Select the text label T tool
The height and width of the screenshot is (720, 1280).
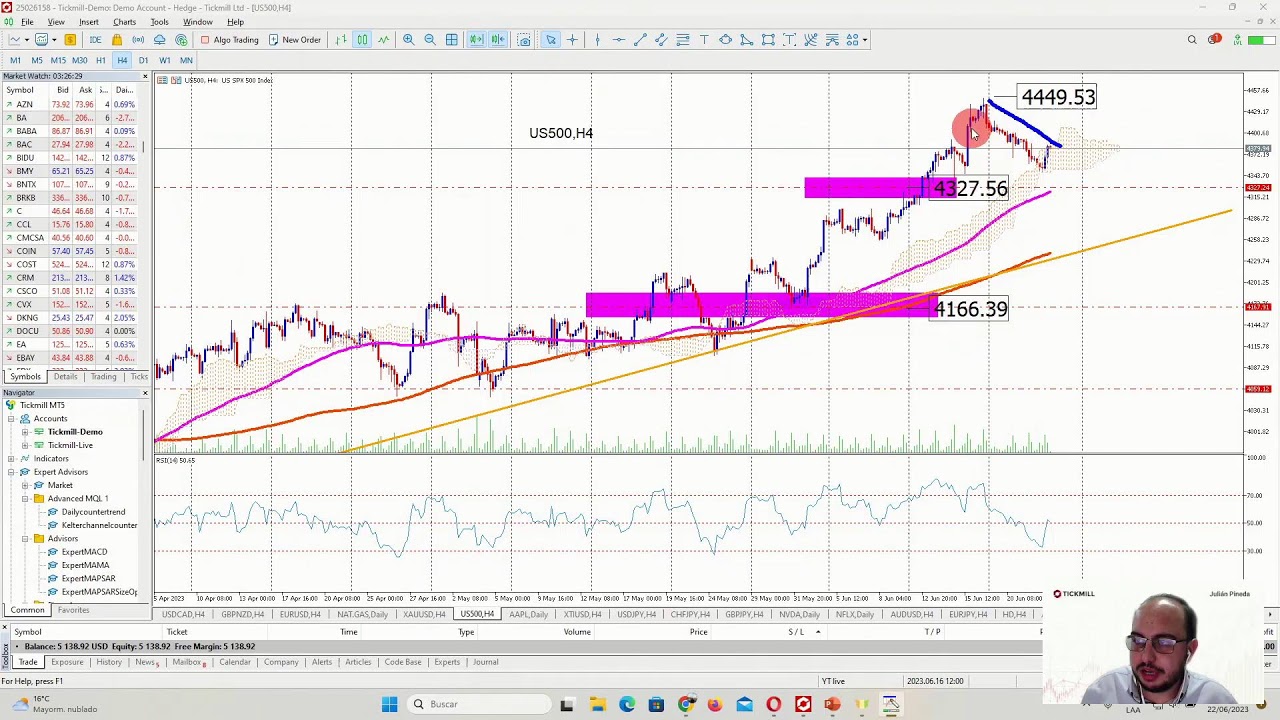pos(704,40)
